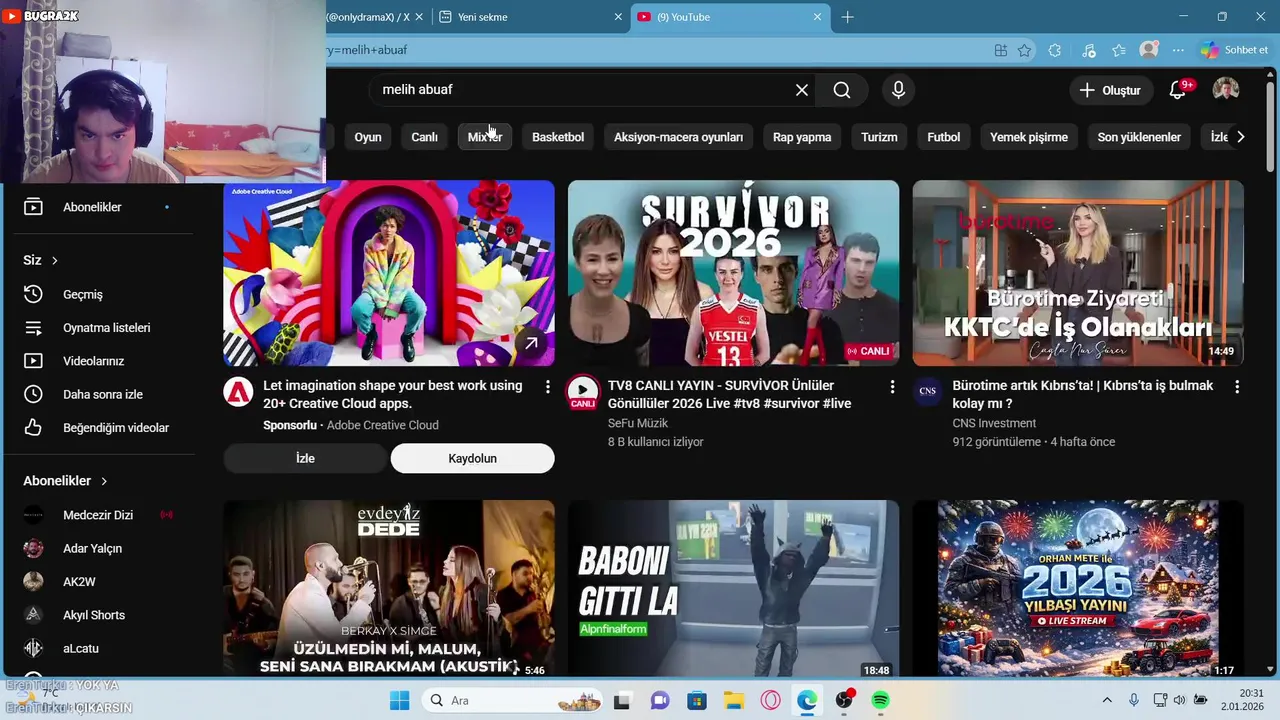The image size is (1280, 720).
Task: Open SeFu Müzik channel link
Action: (638, 423)
